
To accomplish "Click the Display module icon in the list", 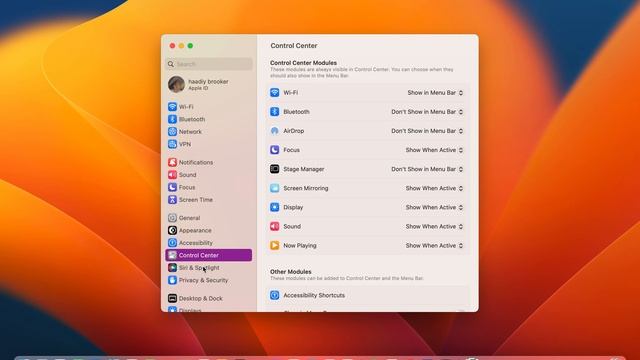I will tap(274, 207).
